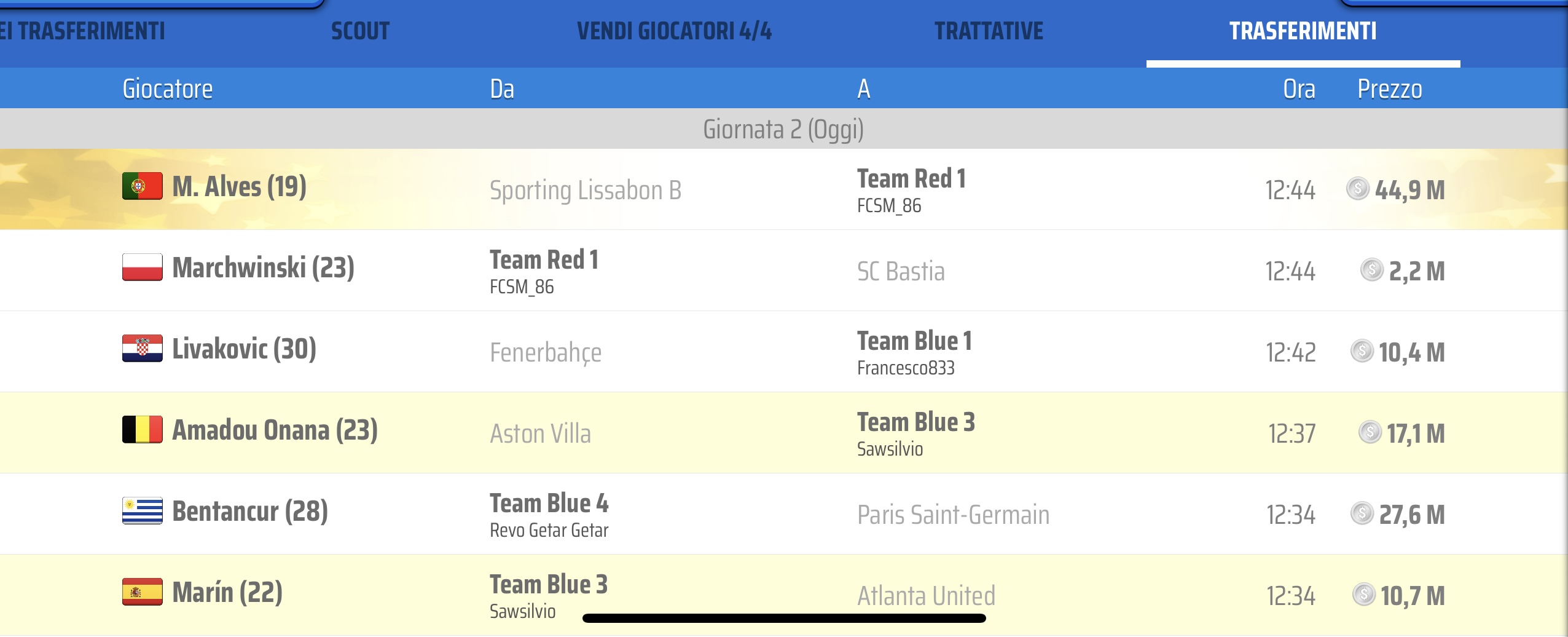View Team Red 1 buyer of M. Alves
Image resolution: width=1568 pixels, height=637 pixels.
[911, 179]
